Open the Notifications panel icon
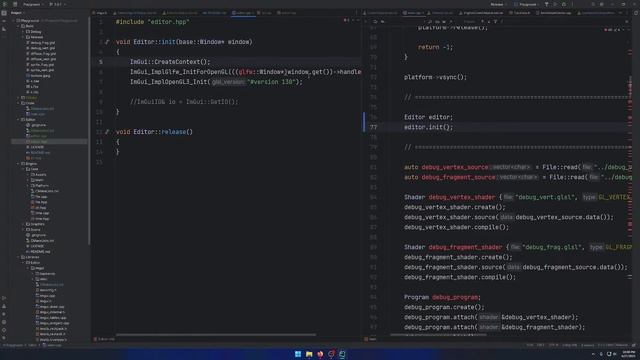This screenshot has width=640, height=360. (x=636, y=13)
